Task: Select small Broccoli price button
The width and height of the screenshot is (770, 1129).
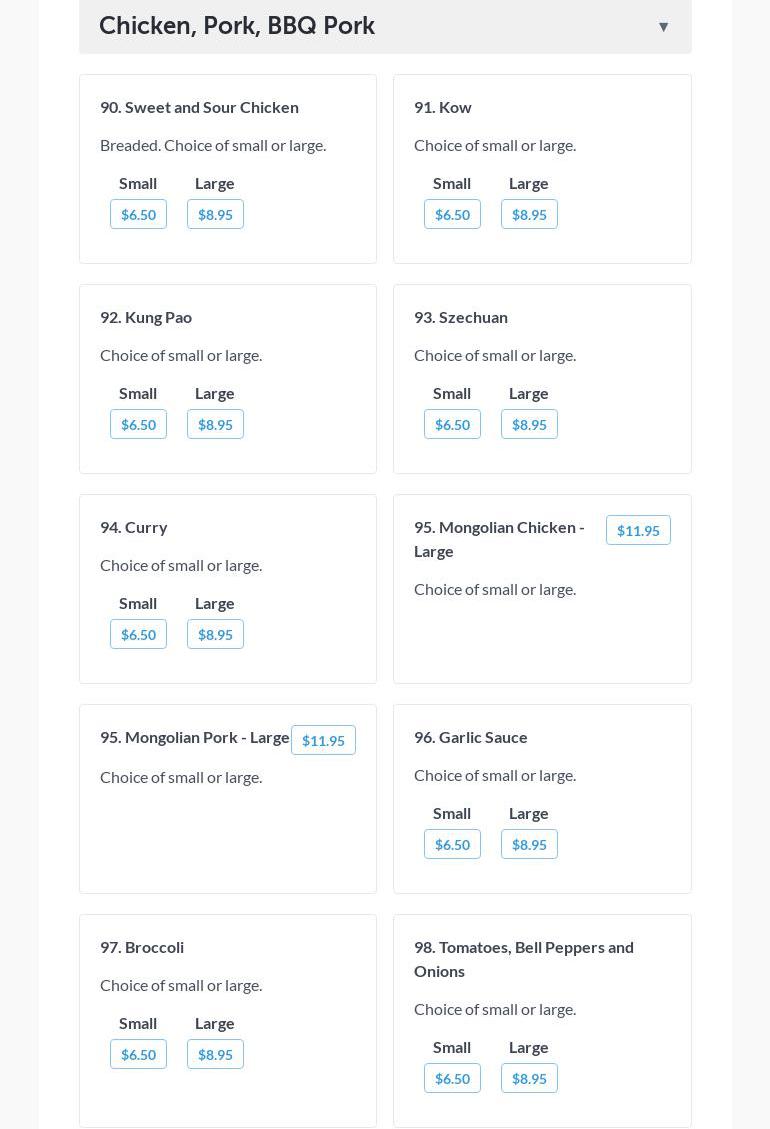Action: [138, 1054]
